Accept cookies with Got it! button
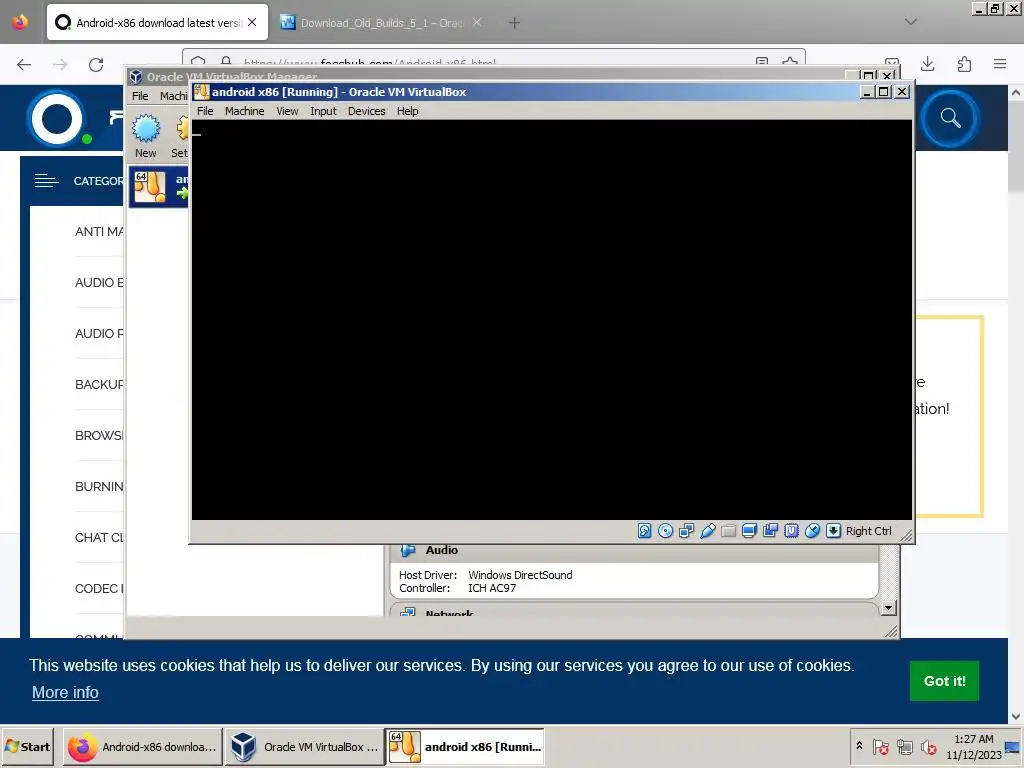The image size is (1024, 768). (944, 680)
